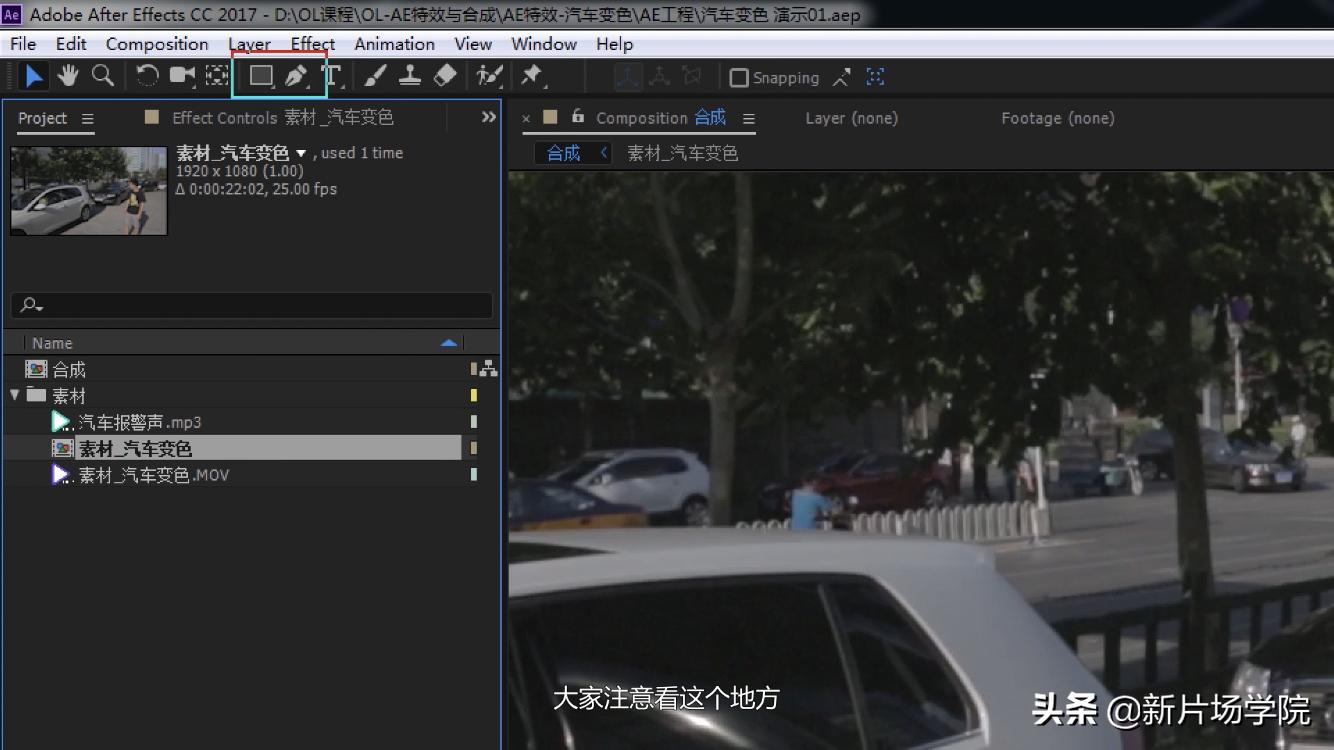
Task: Select the Roto Brush tool
Action: [x=486, y=75]
